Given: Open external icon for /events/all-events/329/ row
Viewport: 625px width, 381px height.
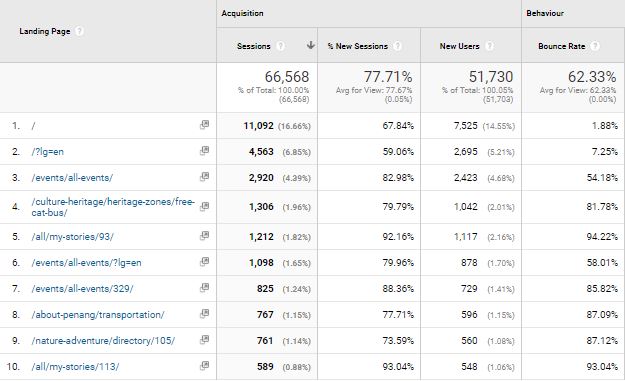Looking at the screenshot, I should click(x=204, y=288).
